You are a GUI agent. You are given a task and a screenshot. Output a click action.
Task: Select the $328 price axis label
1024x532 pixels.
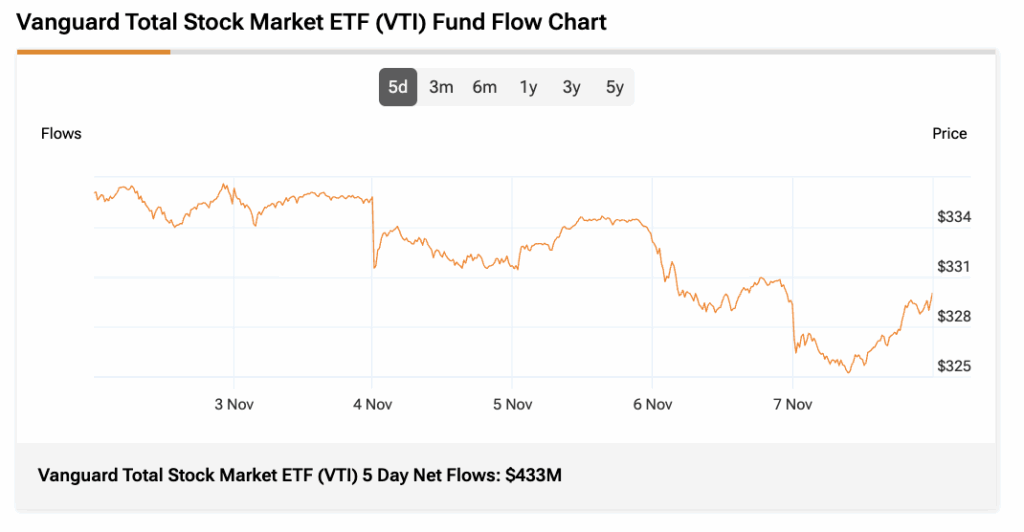[x=954, y=316]
